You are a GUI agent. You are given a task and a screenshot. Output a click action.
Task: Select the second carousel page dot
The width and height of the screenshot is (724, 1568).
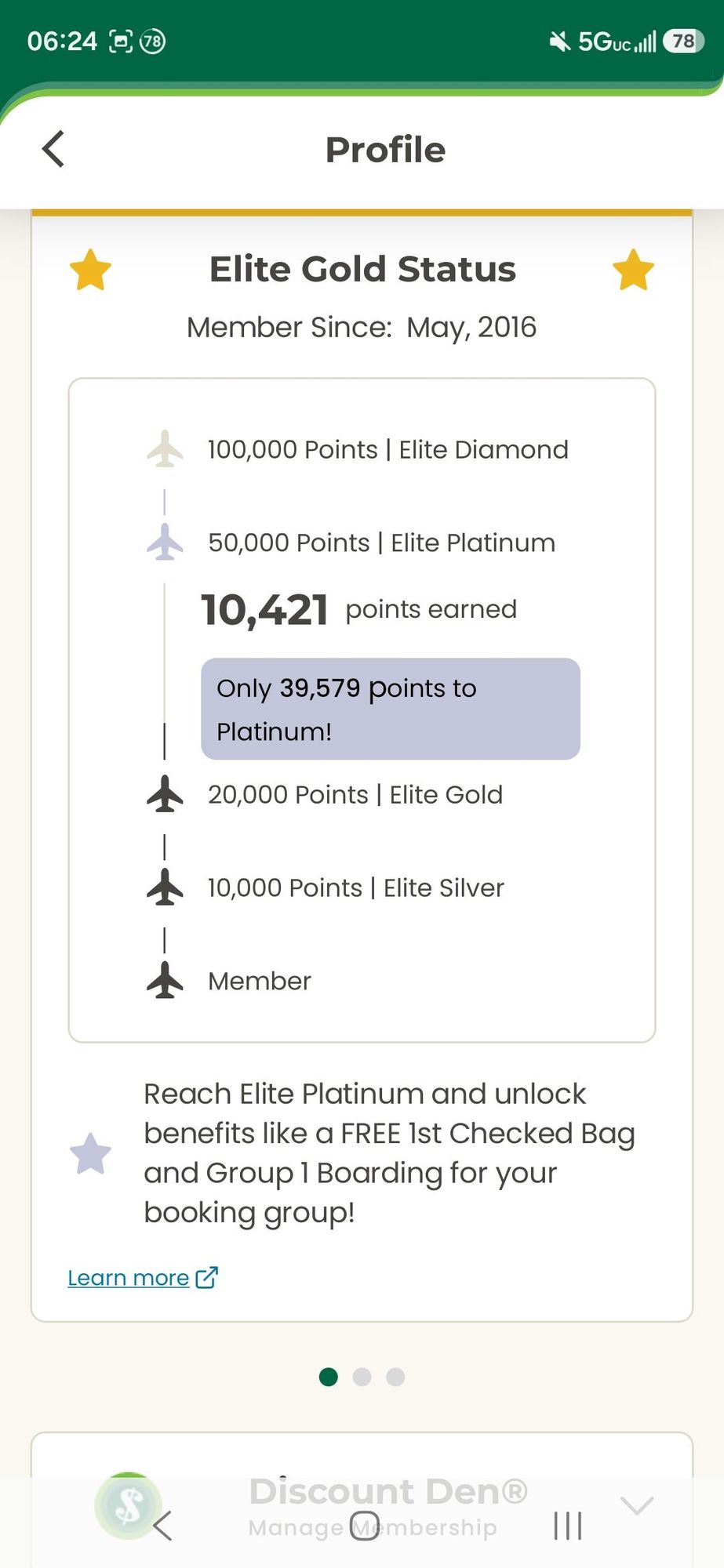pyautogui.click(x=362, y=1377)
